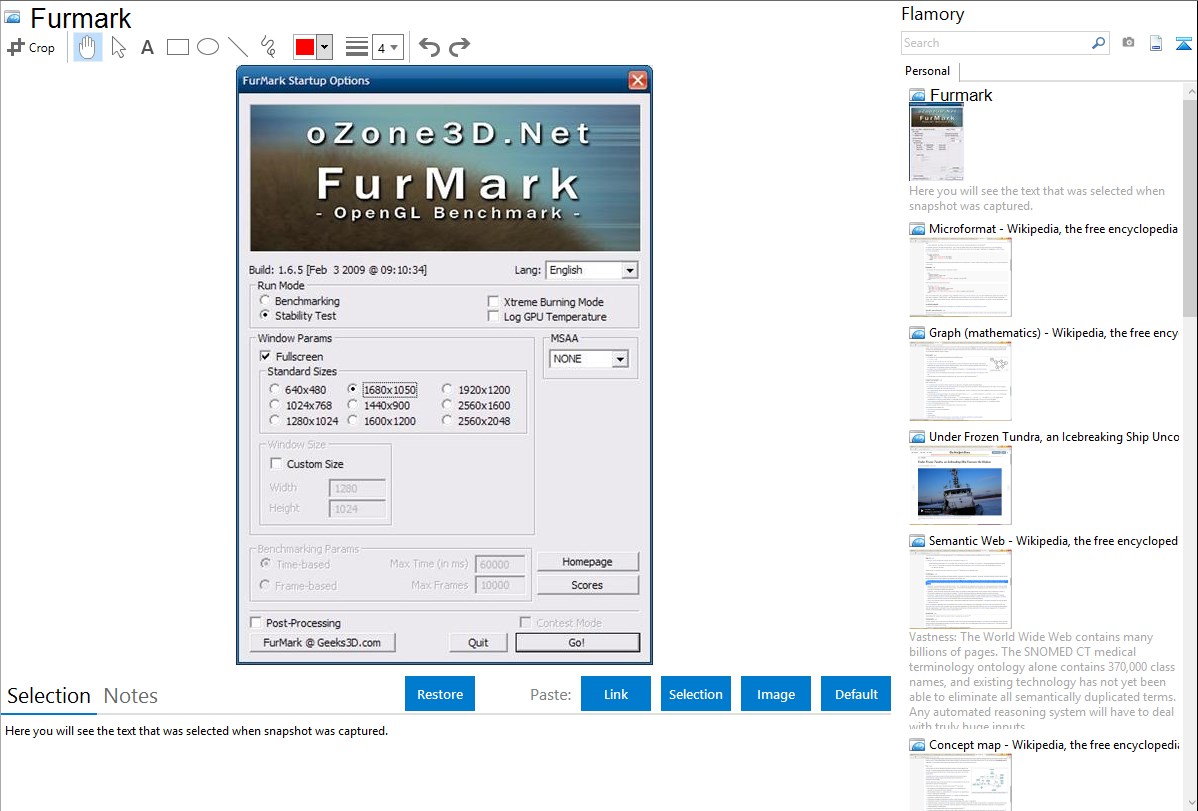Click the undo arrow
The image size is (1198, 811).
click(429, 47)
